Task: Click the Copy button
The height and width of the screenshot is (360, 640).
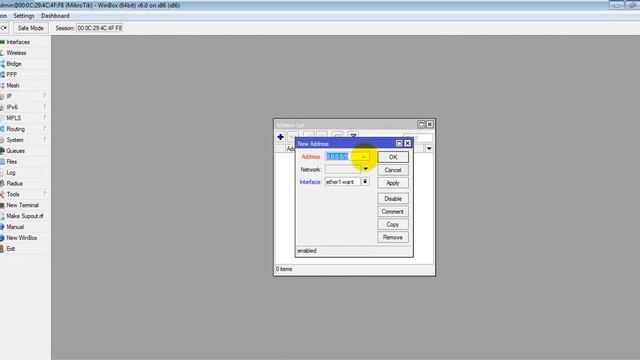Action: pos(393,224)
